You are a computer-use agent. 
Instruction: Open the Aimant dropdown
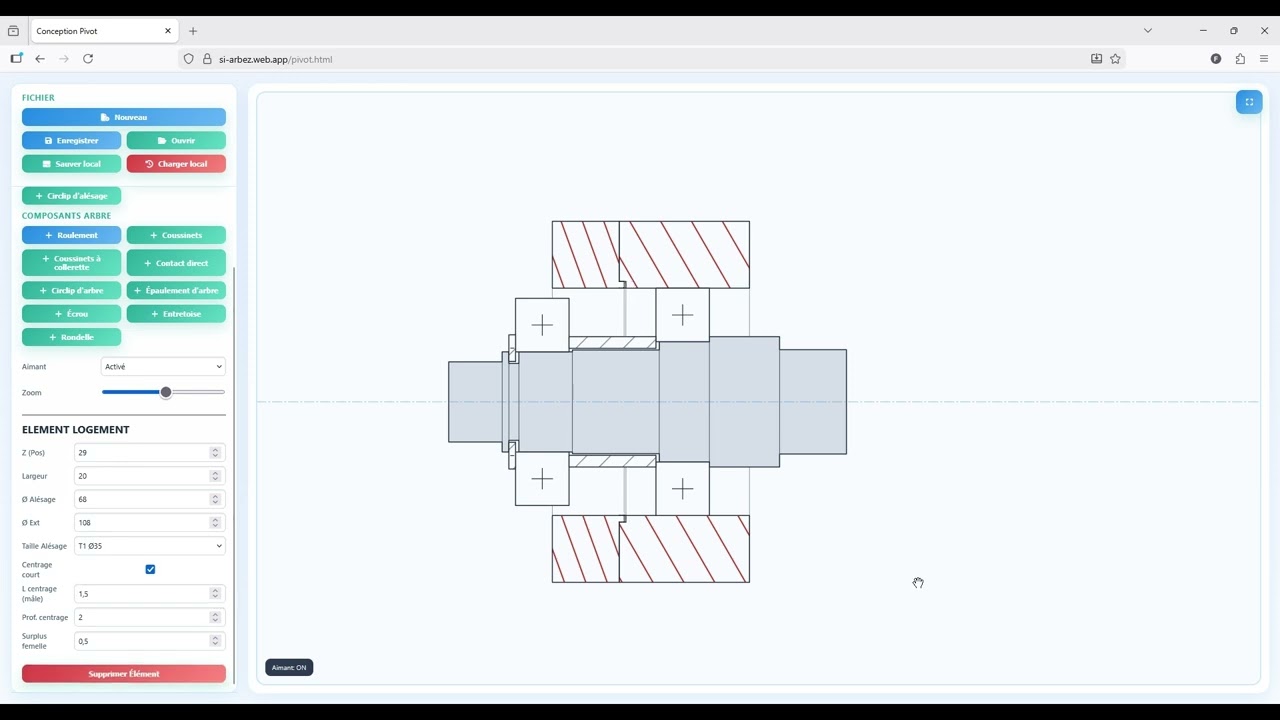pos(163,367)
